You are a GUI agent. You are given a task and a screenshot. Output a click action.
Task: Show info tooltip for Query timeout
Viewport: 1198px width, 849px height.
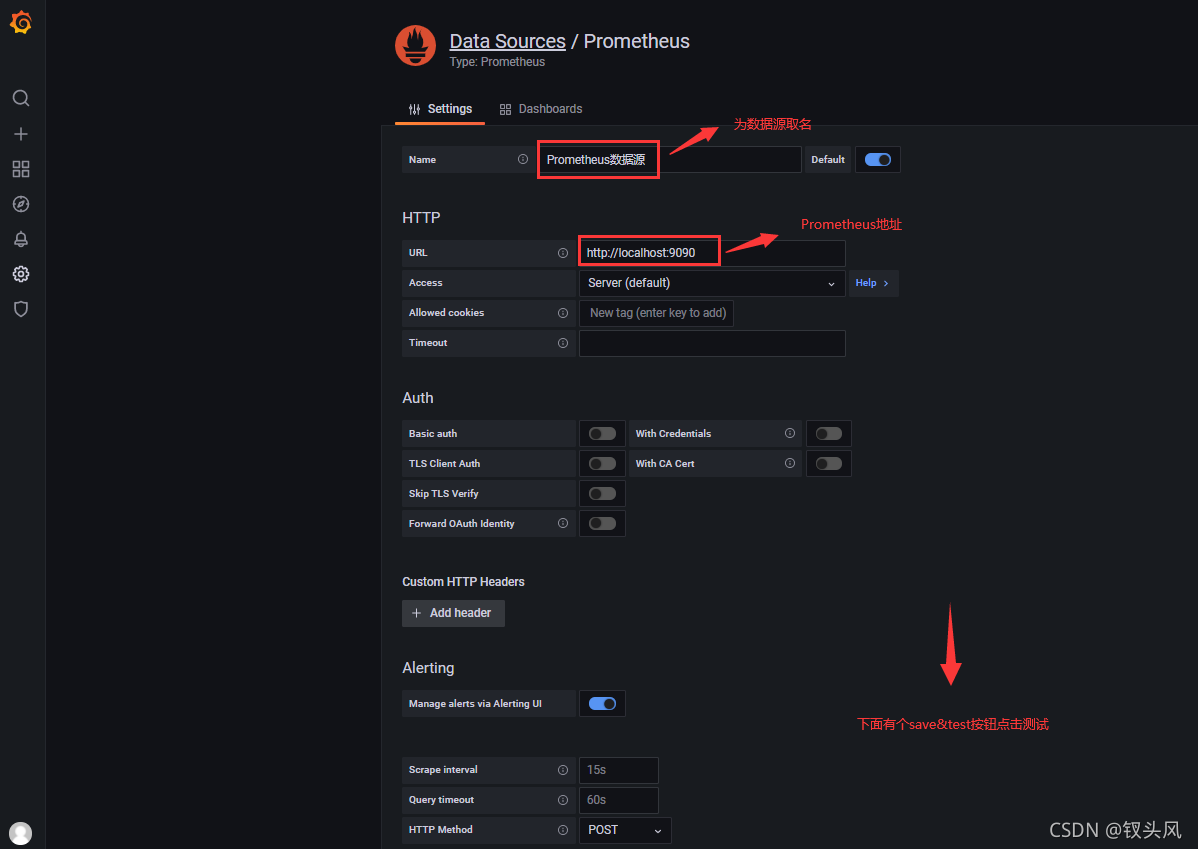coord(563,800)
